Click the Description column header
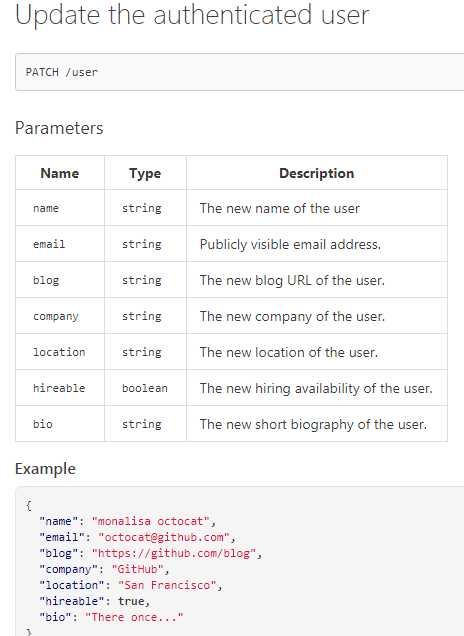Image resolution: width=464 pixels, height=636 pixels. [317, 173]
